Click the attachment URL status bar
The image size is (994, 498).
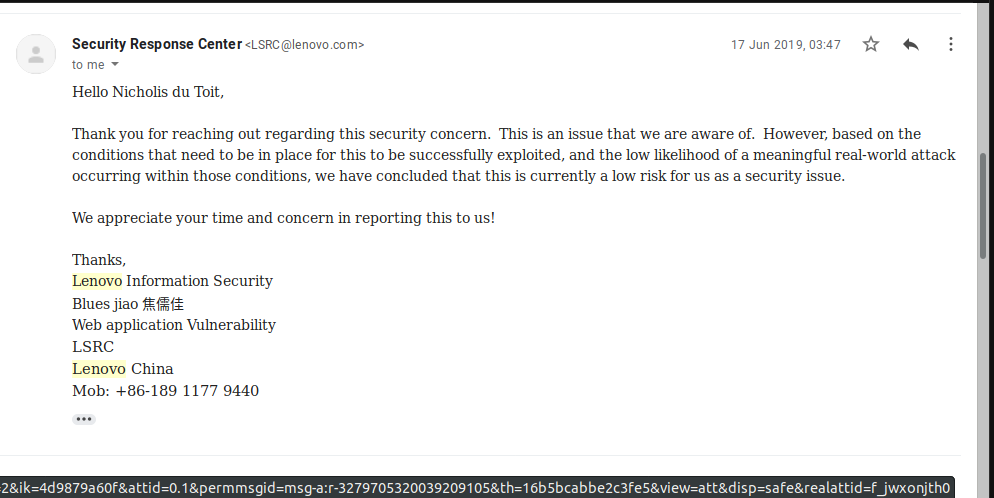[475, 488]
